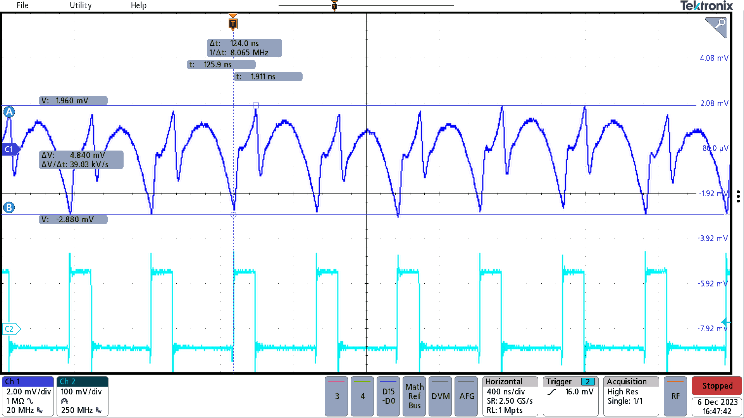The image size is (744, 418).
Task: Open the Horizontal settings badge
Action: tap(510, 396)
